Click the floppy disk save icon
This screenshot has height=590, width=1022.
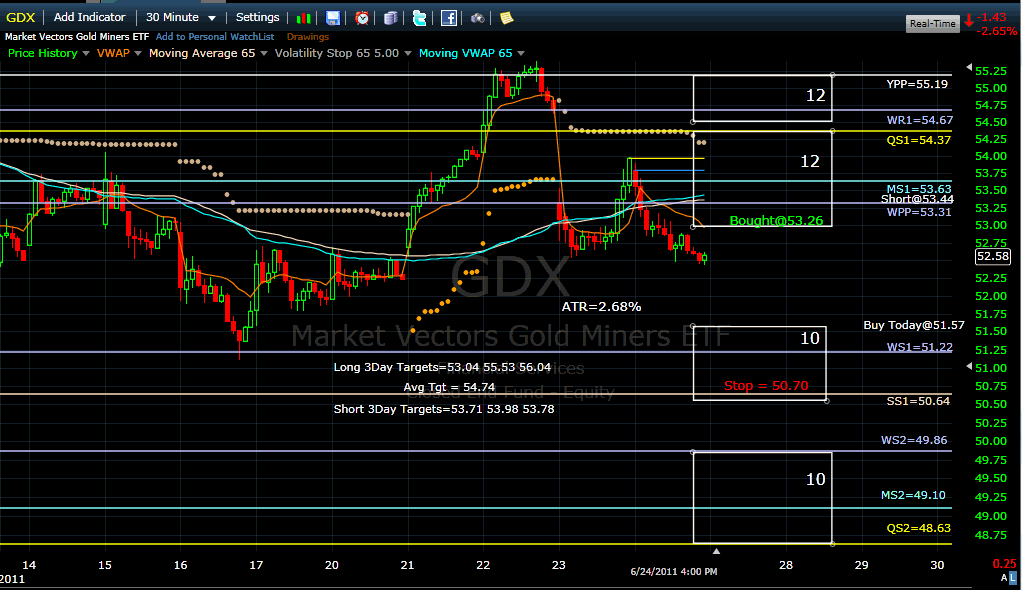pyautogui.click(x=332, y=18)
